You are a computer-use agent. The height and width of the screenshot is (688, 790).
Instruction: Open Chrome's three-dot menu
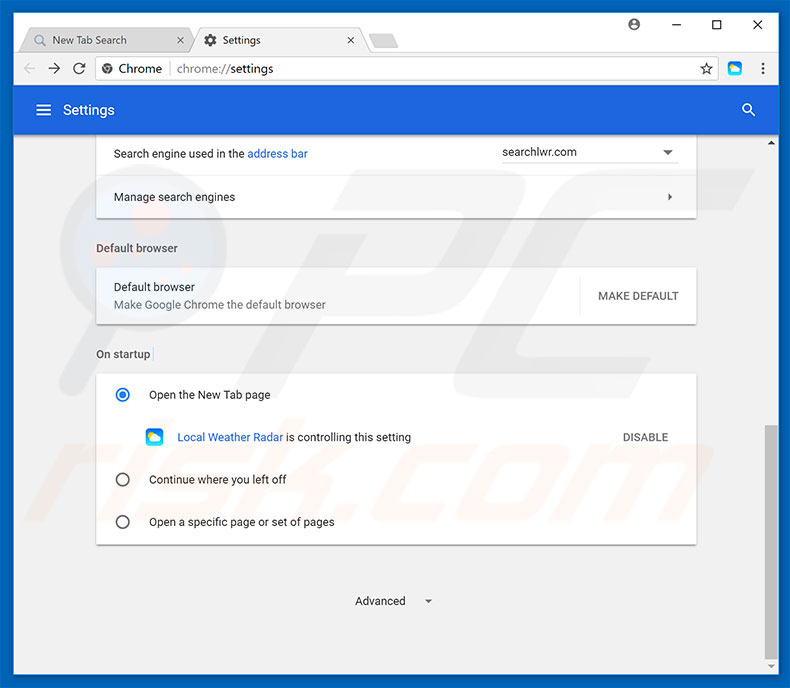point(763,69)
